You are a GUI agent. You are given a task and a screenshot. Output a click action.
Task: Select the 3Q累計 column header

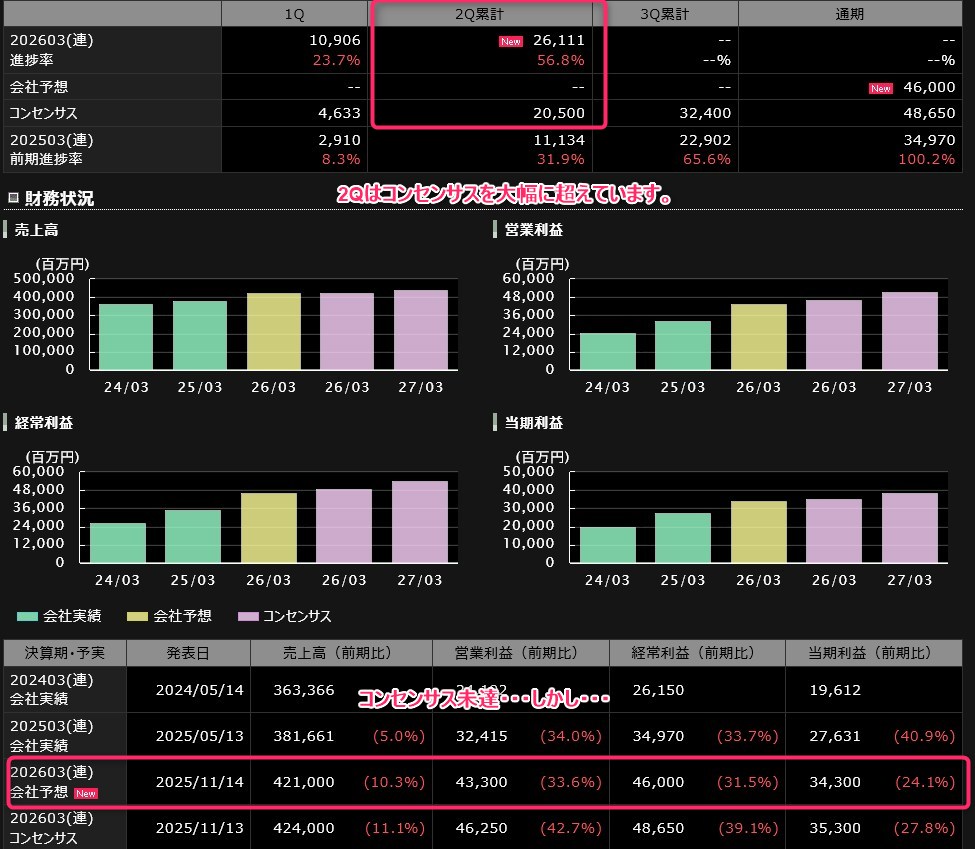[x=666, y=14]
